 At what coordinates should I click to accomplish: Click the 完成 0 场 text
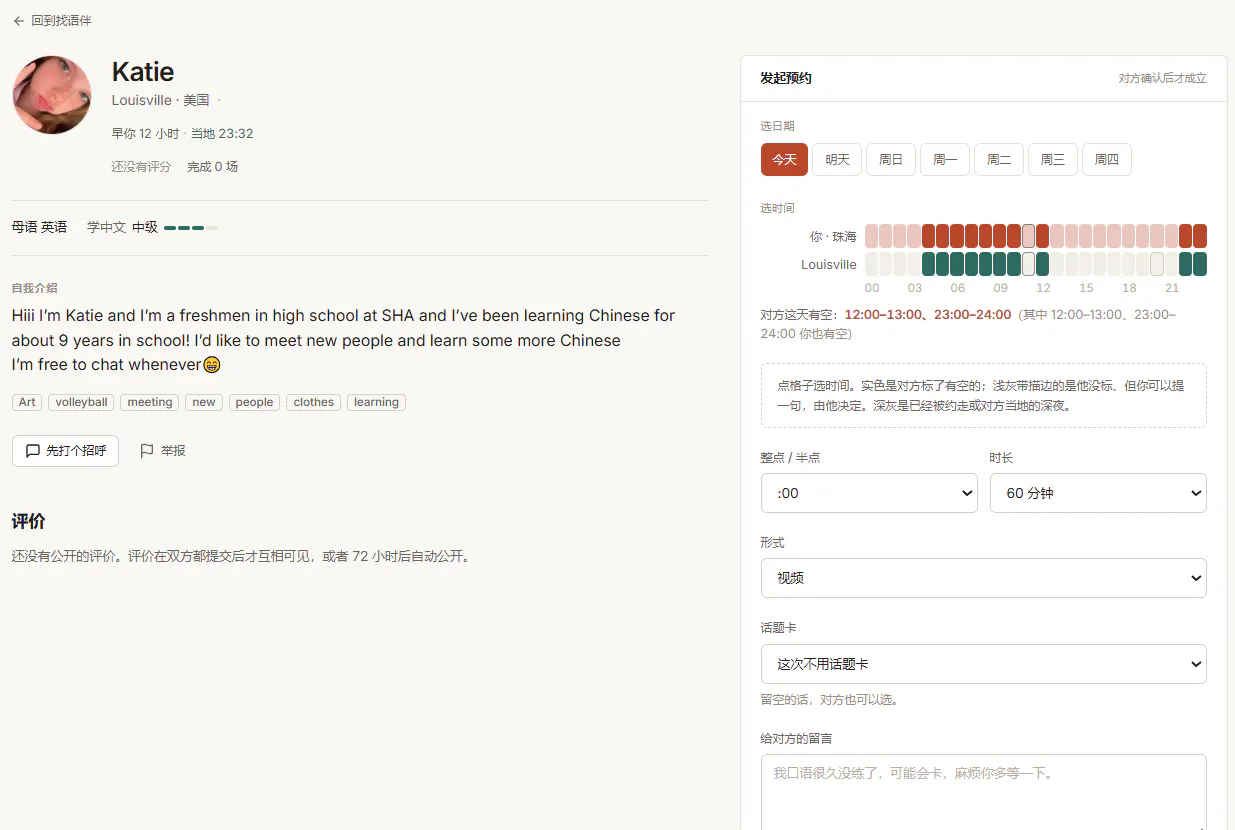pos(212,167)
